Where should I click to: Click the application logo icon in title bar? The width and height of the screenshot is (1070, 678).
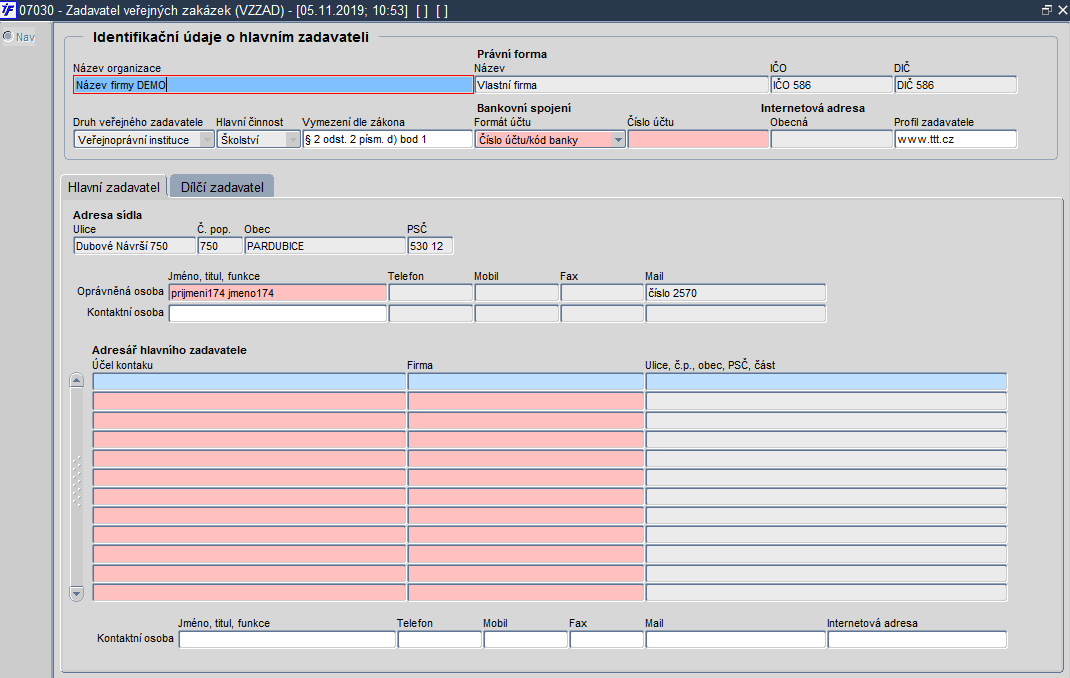pos(8,10)
